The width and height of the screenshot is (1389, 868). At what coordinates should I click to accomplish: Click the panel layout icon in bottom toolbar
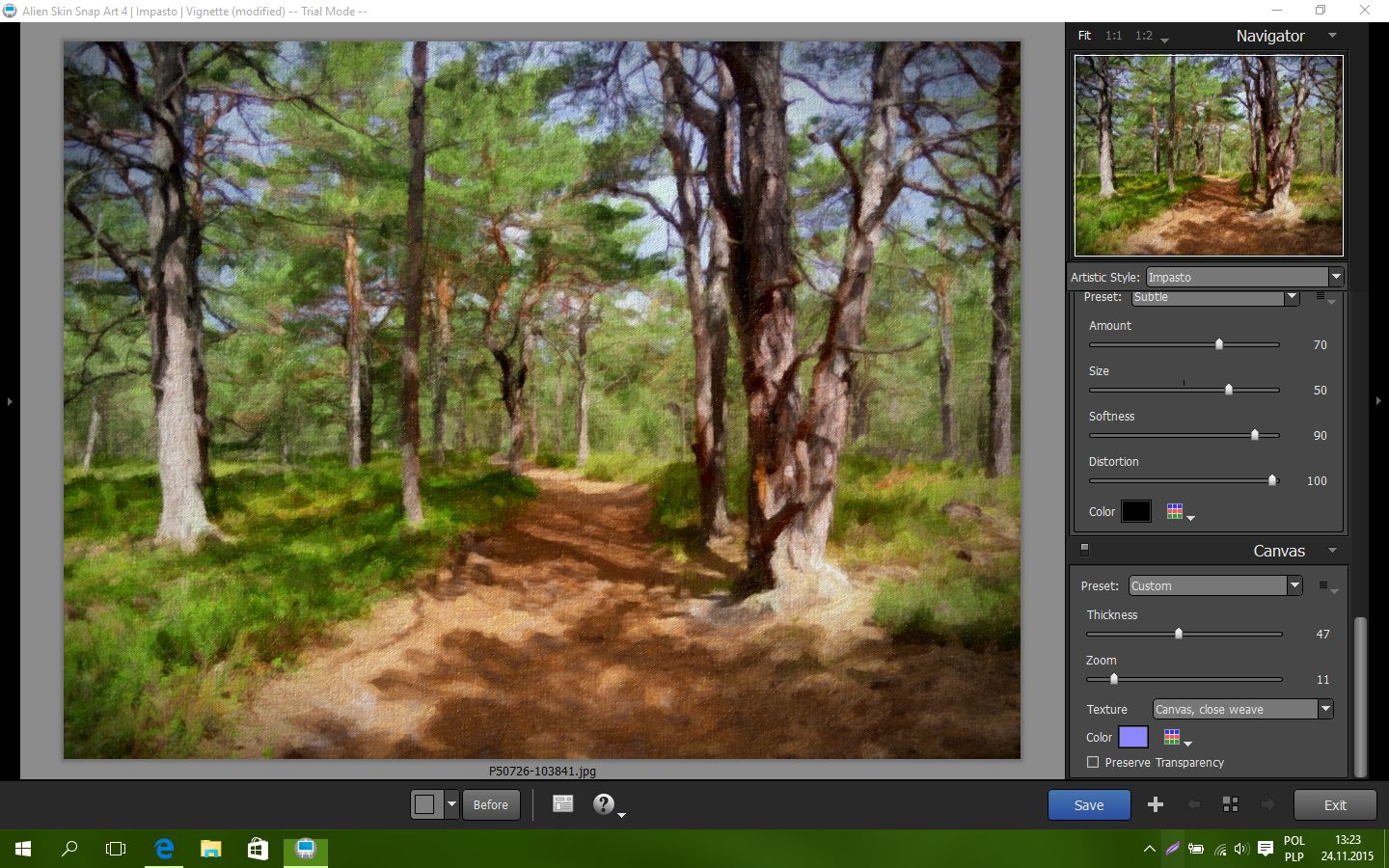pos(563,803)
